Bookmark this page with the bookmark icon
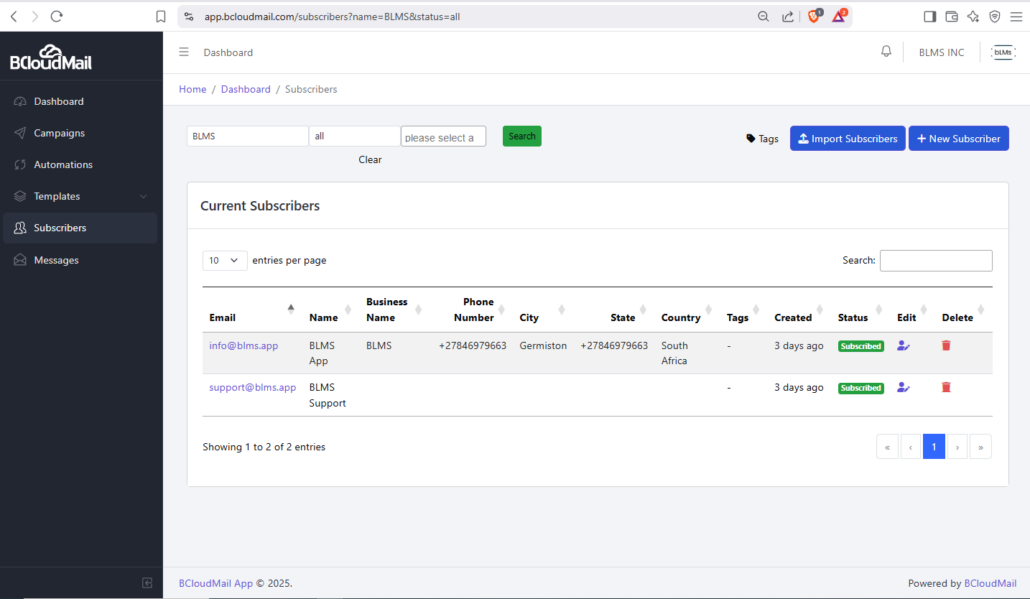This screenshot has width=1030, height=599. coord(160,16)
